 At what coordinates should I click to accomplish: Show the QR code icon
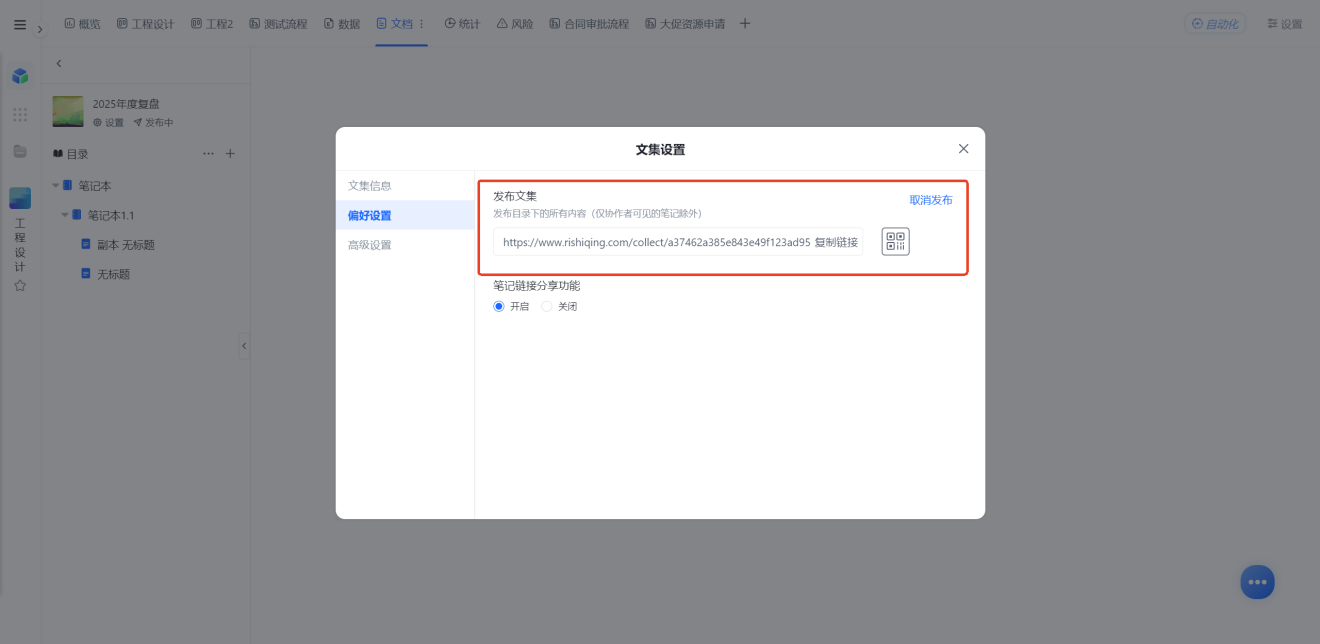point(895,242)
